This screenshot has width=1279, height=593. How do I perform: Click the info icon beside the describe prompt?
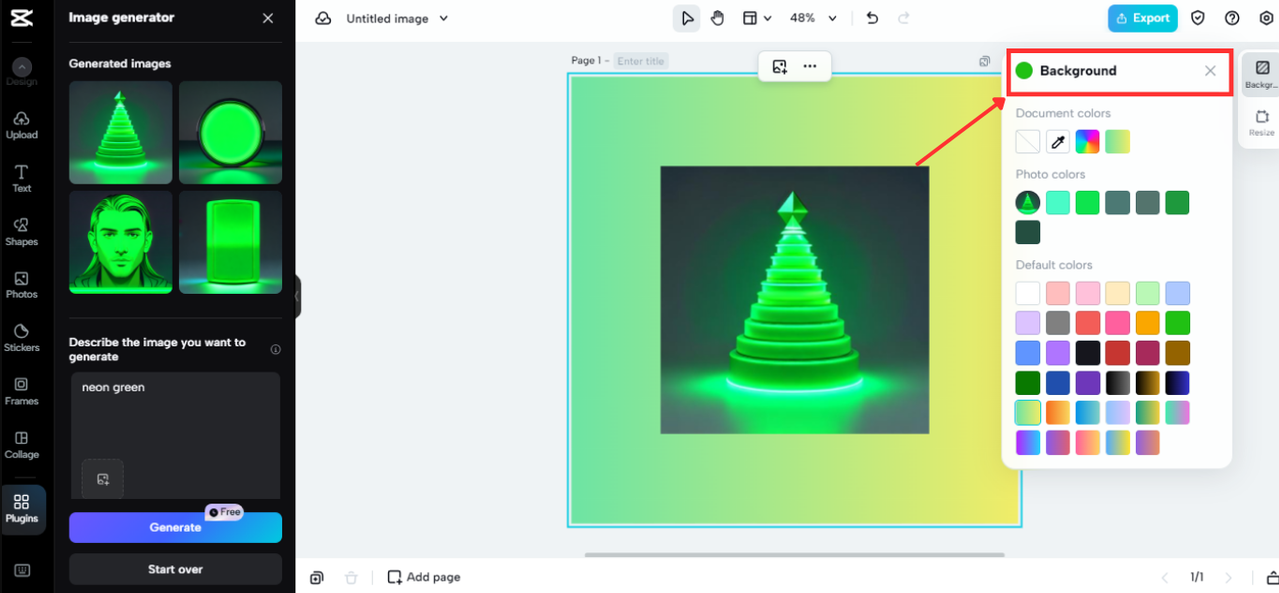275,349
